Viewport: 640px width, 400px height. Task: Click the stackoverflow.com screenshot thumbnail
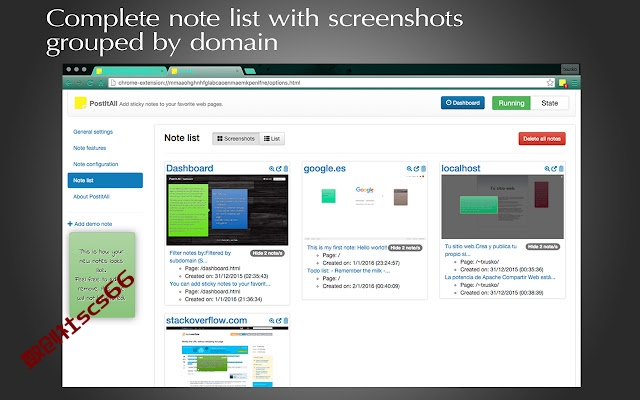point(227,356)
